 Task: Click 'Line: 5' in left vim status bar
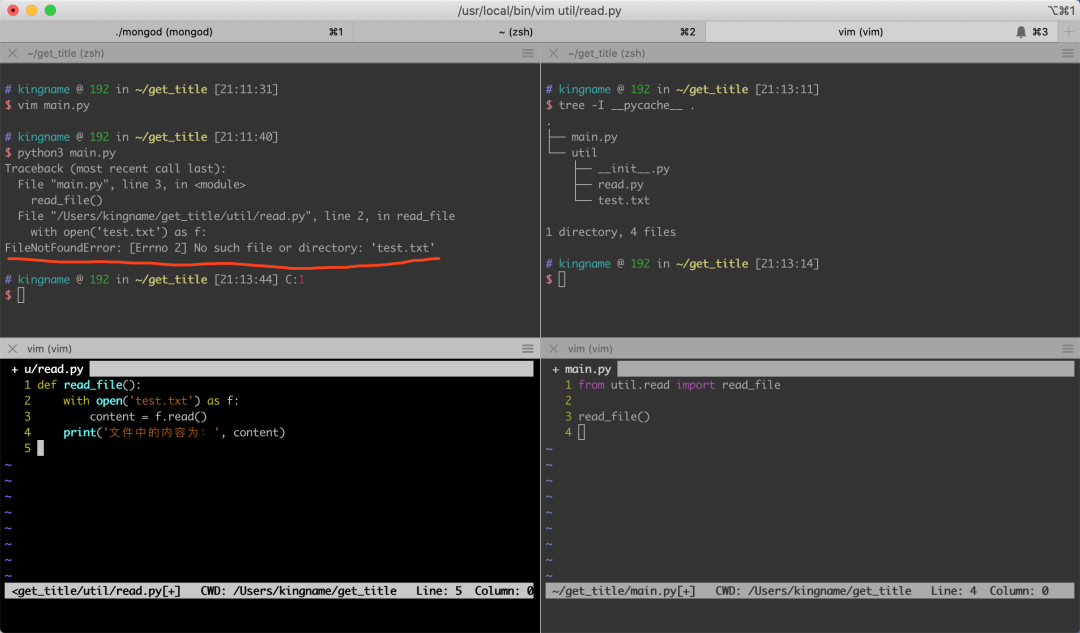coord(439,591)
